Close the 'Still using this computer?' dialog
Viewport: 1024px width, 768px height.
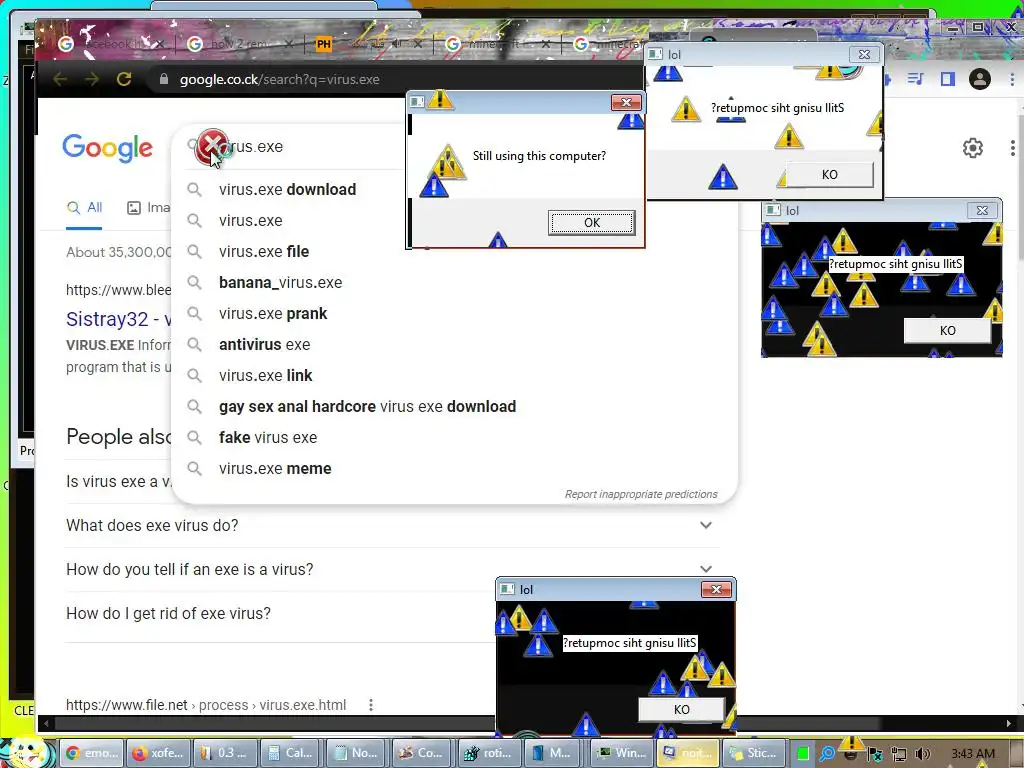pos(626,102)
